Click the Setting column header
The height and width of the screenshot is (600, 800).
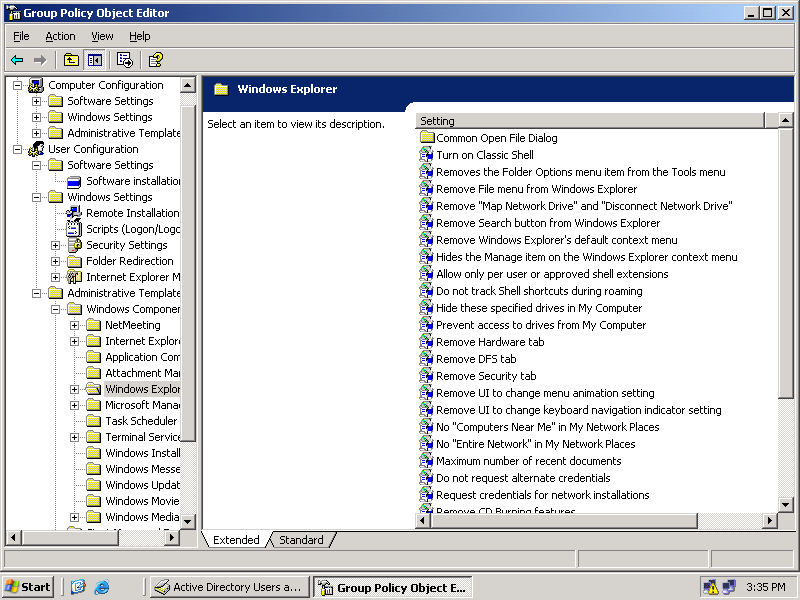(590, 121)
